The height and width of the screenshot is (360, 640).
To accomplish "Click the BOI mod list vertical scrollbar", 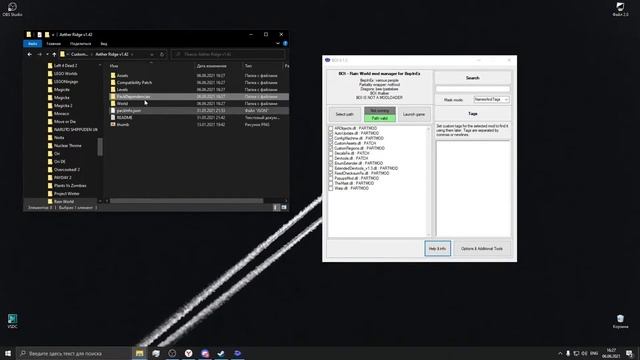I will pyautogui.click(x=428, y=182).
